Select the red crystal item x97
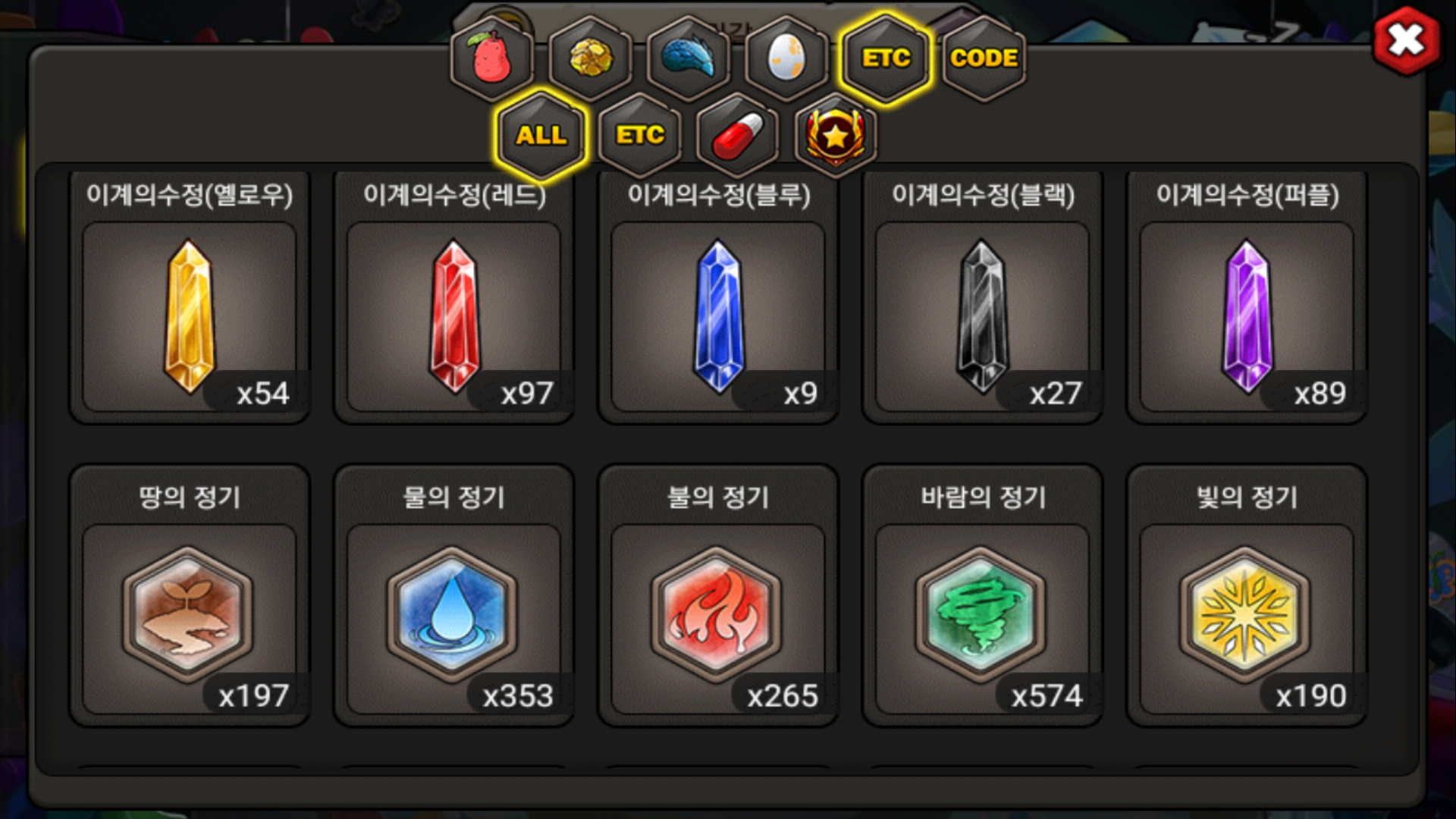This screenshot has width=1456, height=819. coord(453,297)
